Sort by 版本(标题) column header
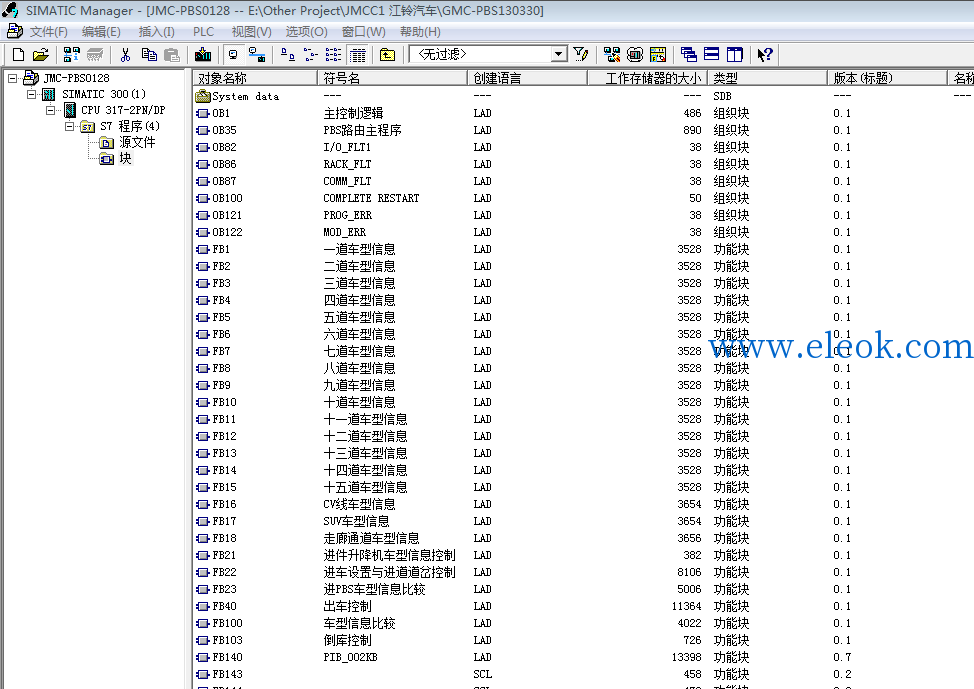Image resolution: width=974 pixels, height=689 pixels. [x=886, y=78]
